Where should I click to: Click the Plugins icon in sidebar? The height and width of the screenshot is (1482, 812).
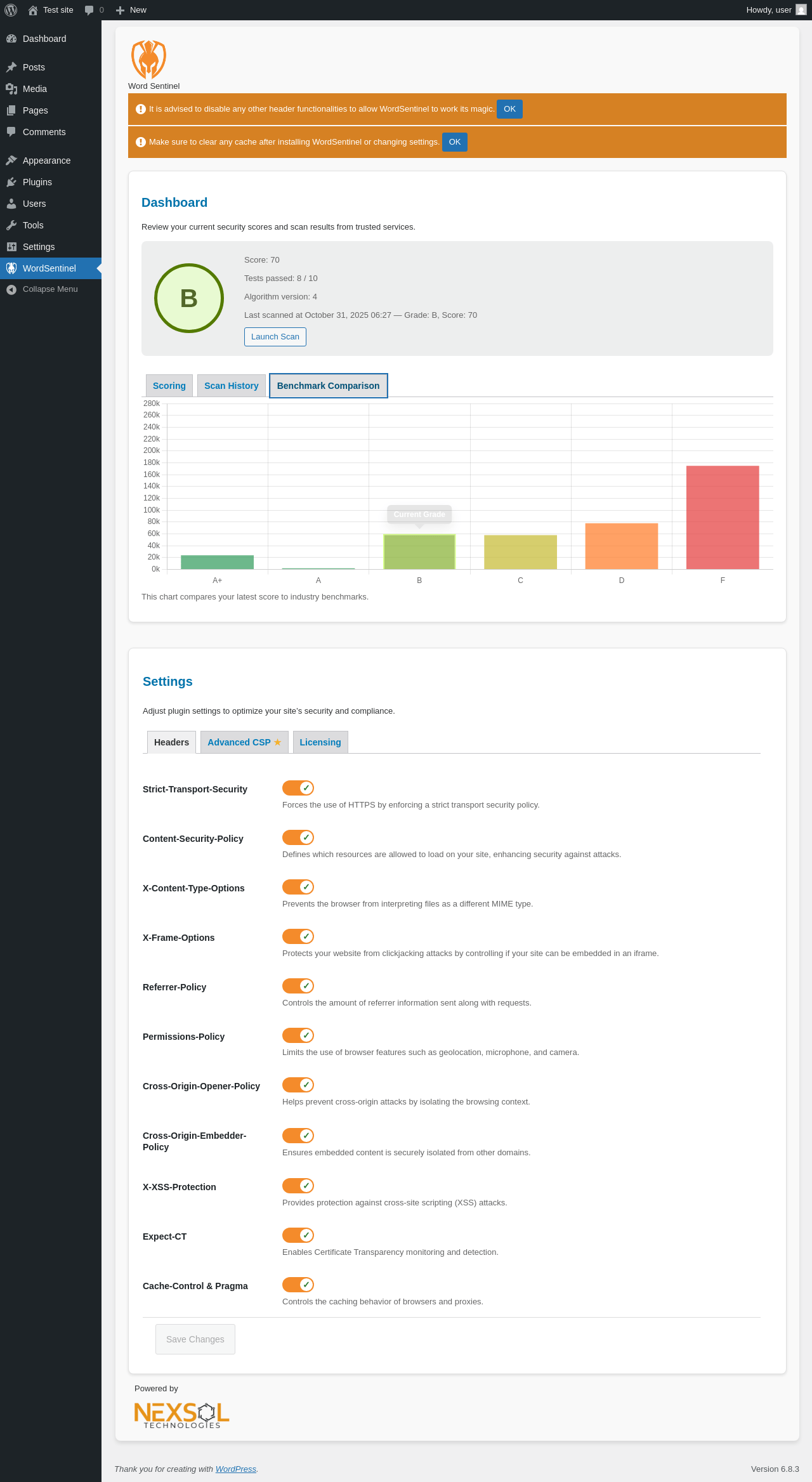pos(11,182)
